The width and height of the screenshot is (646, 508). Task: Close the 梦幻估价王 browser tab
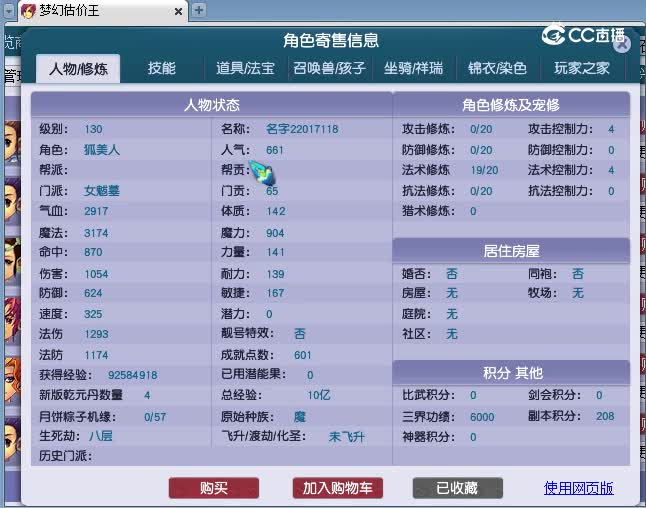pyautogui.click(x=178, y=12)
